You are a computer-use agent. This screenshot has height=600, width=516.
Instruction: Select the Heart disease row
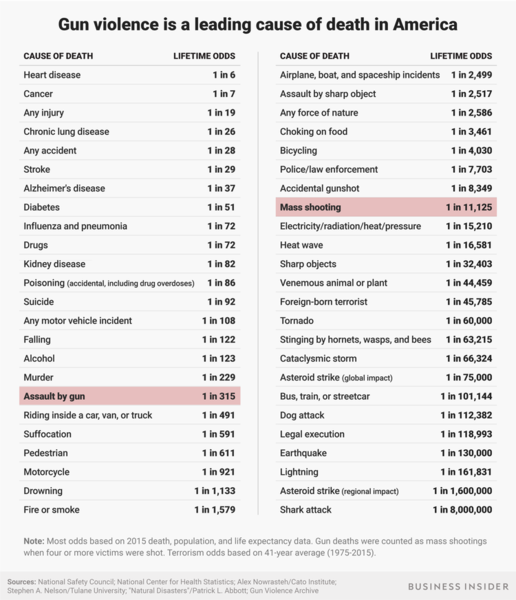pos(130,75)
